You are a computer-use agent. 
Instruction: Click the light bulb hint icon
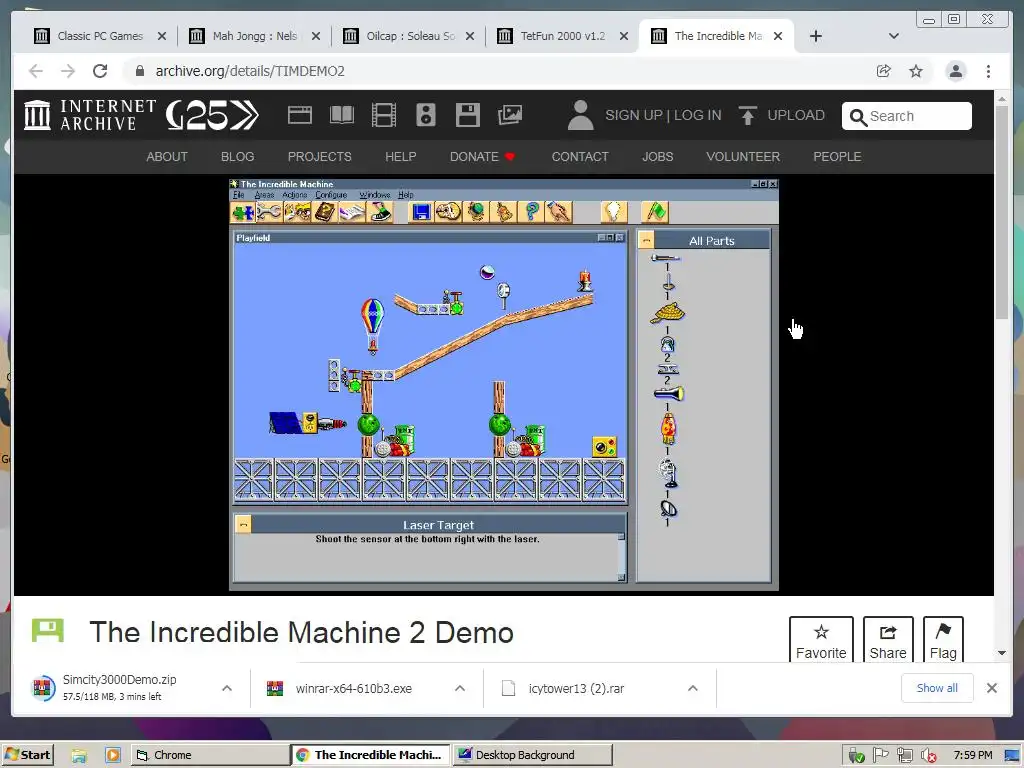pos(613,212)
